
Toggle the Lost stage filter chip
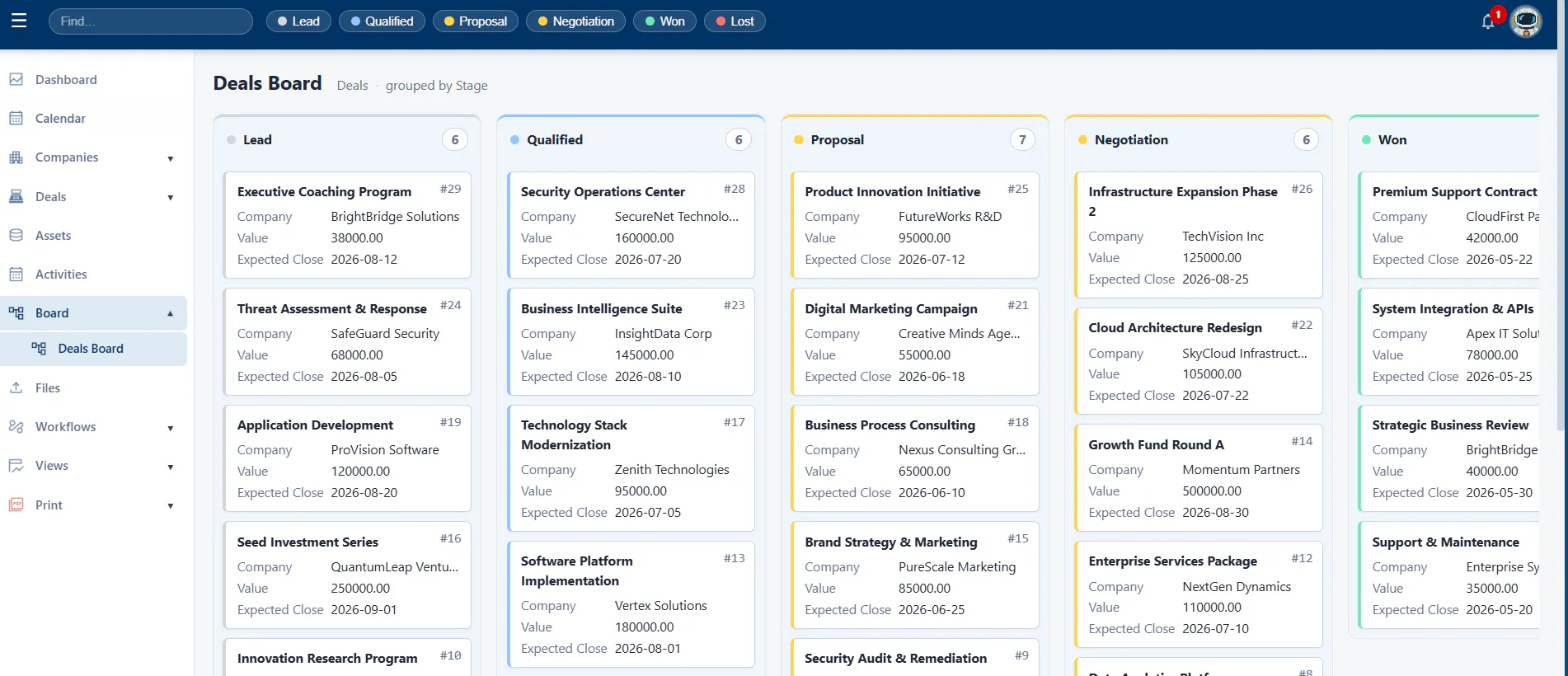735,21
